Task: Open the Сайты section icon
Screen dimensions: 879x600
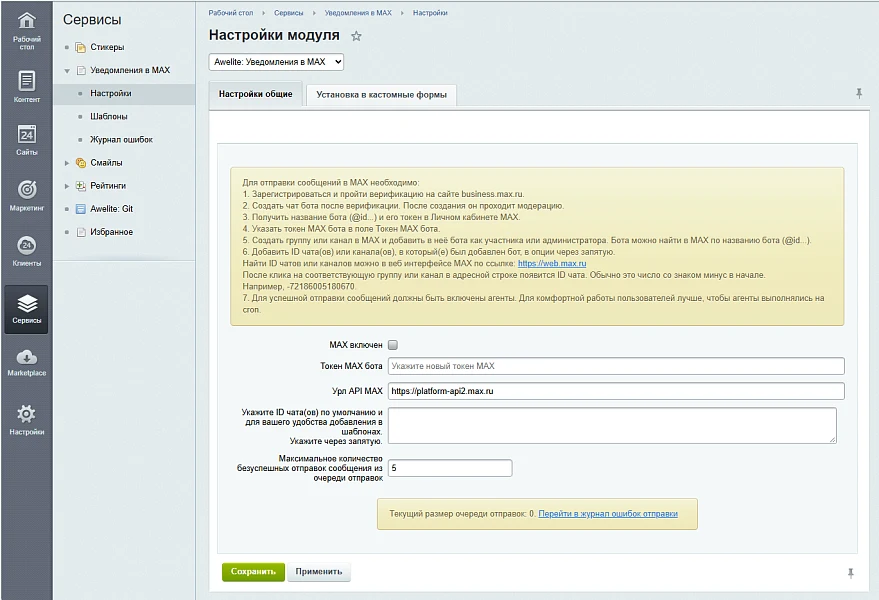Action: [26, 135]
